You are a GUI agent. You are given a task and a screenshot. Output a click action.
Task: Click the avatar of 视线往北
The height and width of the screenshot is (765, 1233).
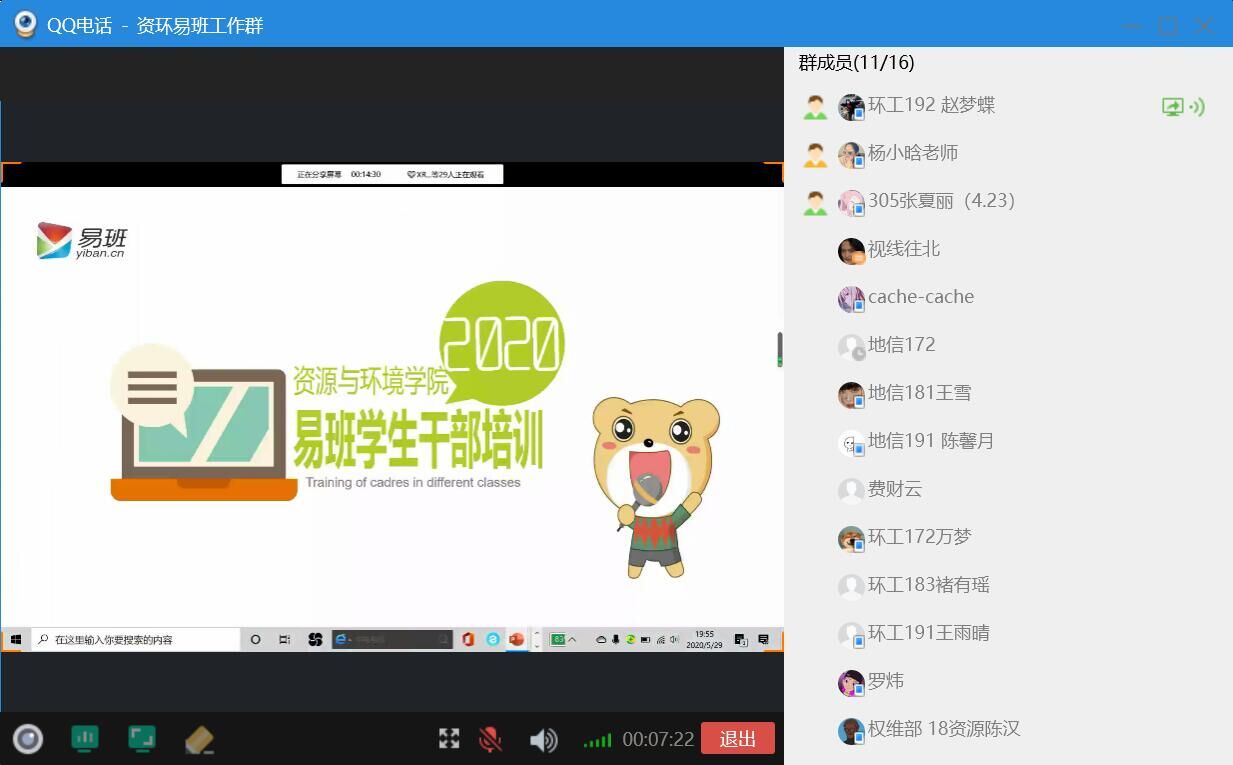click(851, 251)
